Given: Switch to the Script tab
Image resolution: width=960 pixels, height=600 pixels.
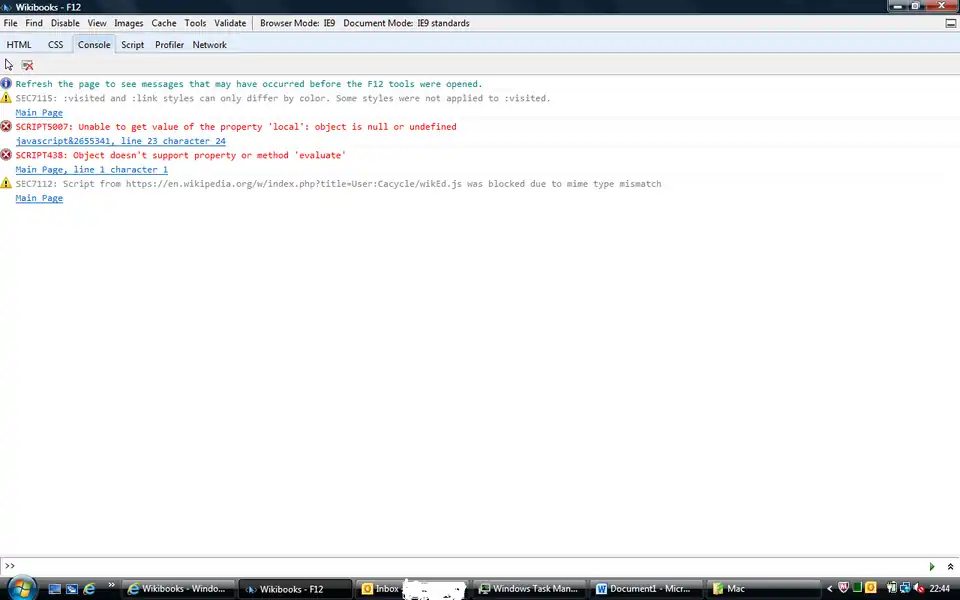Looking at the screenshot, I should pyautogui.click(x=132, y=44).
